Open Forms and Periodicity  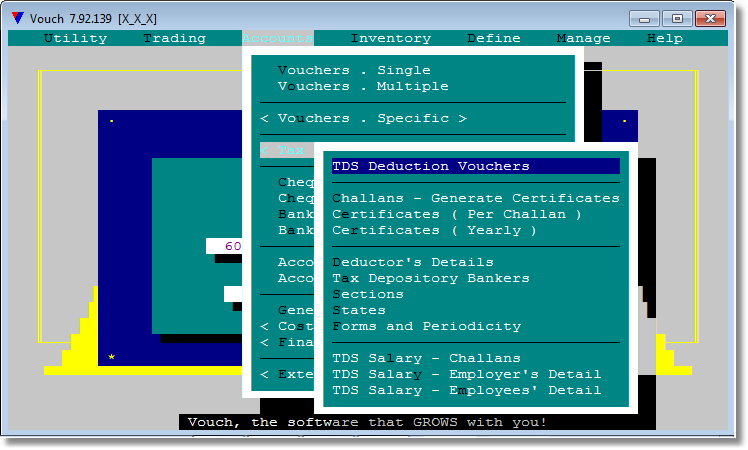point(426,326)
